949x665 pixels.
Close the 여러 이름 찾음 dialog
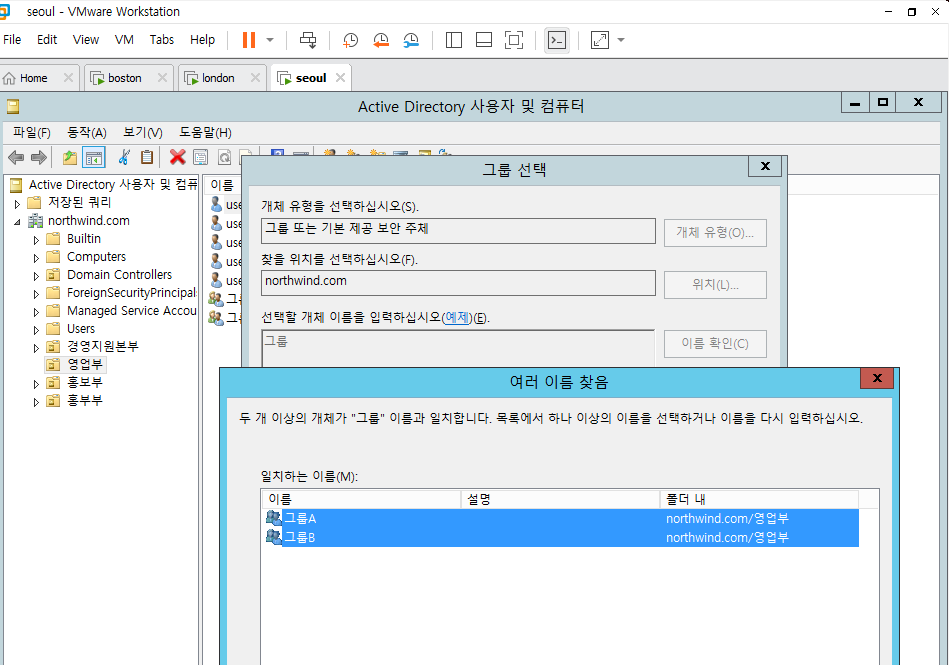877,378
